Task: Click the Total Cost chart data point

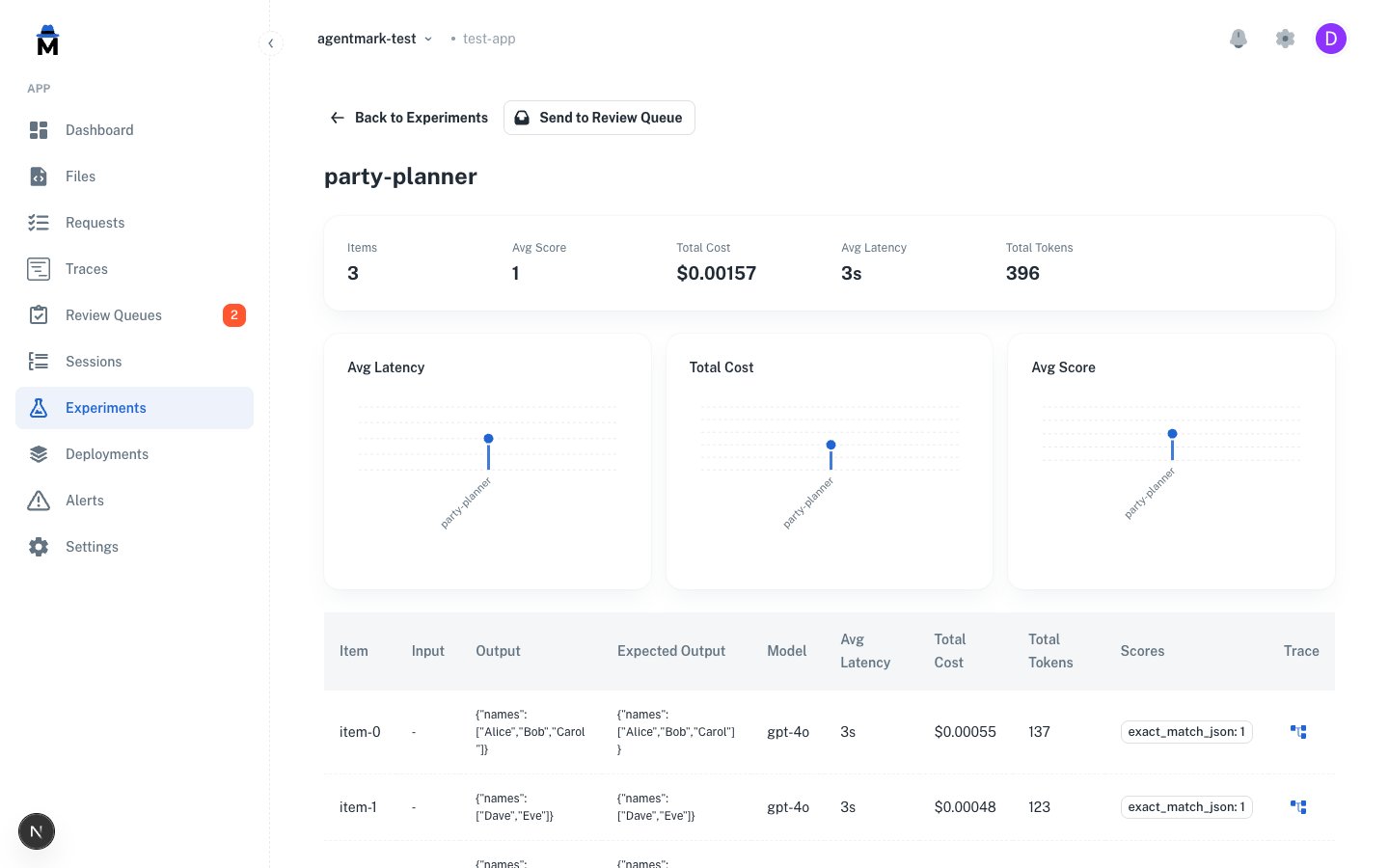Action: (x=831, y=445)
